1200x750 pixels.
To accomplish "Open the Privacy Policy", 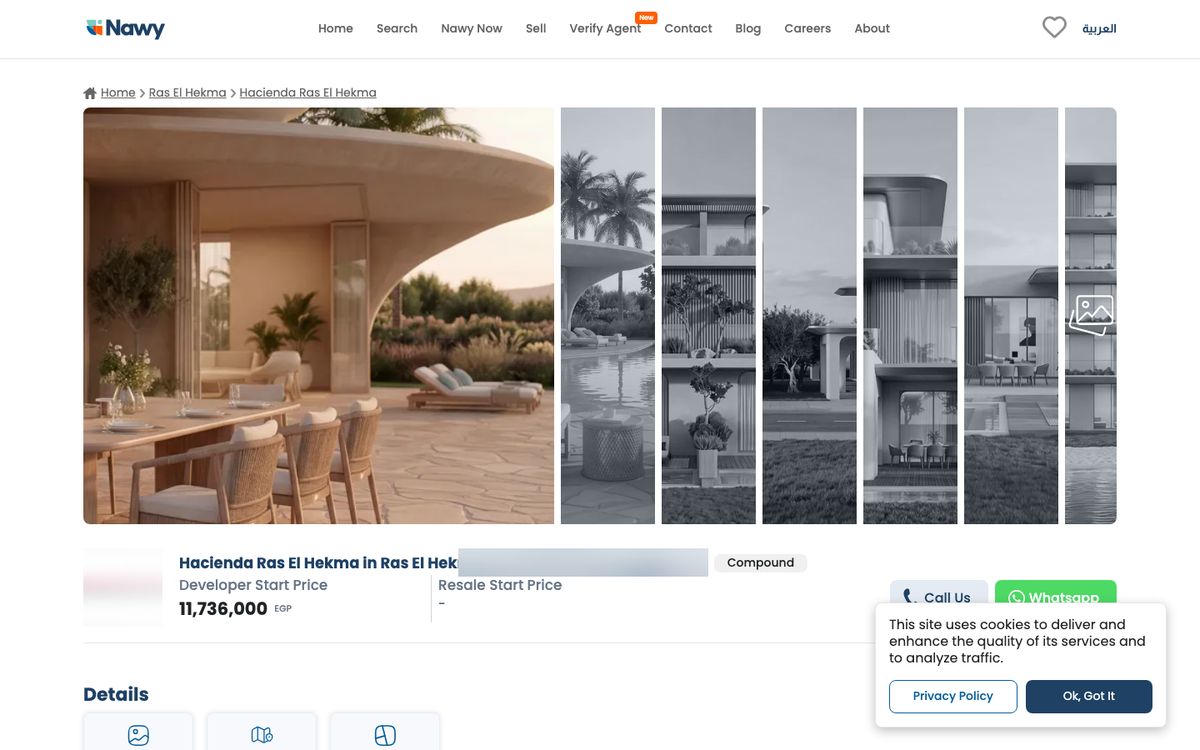I will coord(953,696).
